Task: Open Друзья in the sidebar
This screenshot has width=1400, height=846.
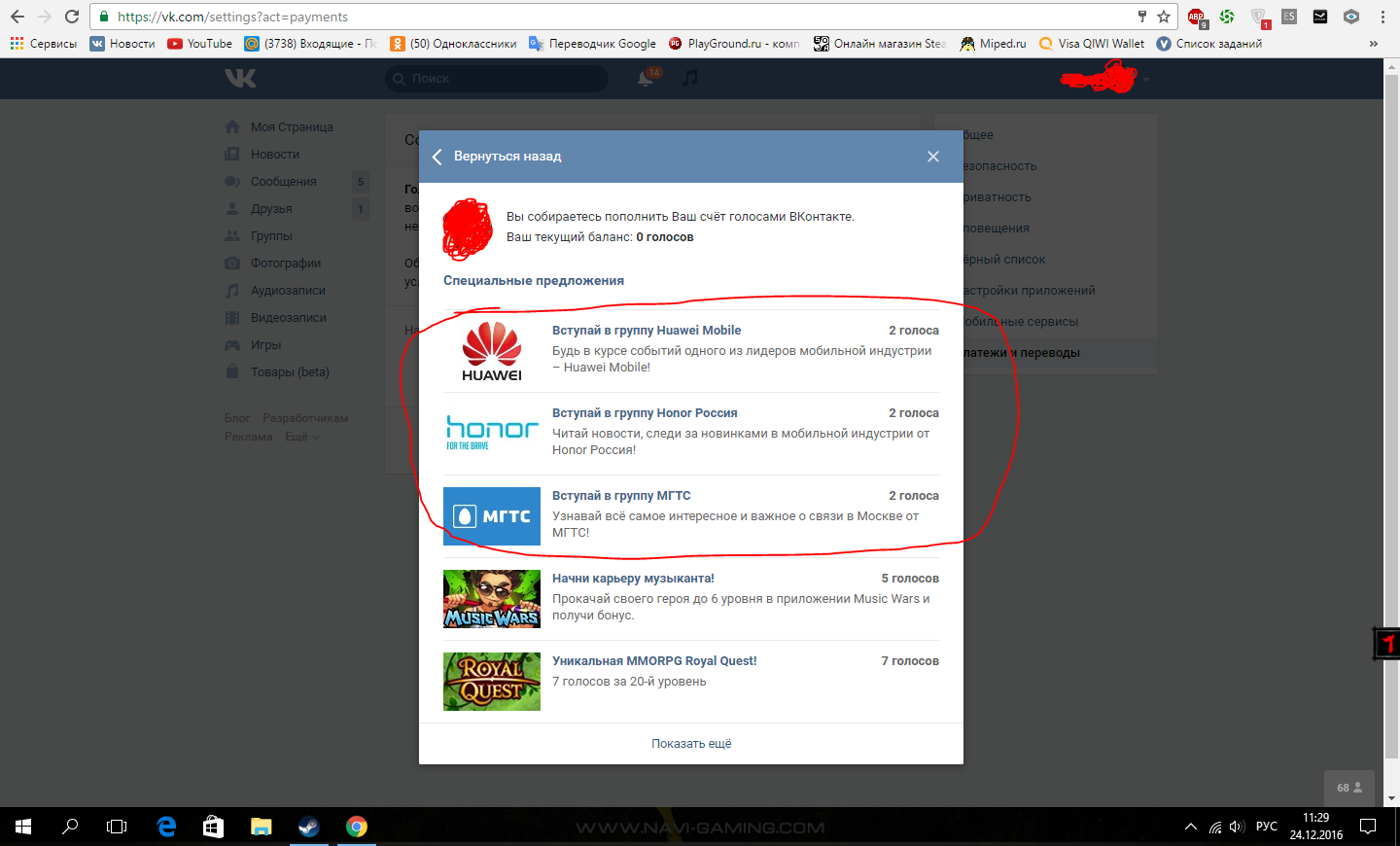Action: 271,209
